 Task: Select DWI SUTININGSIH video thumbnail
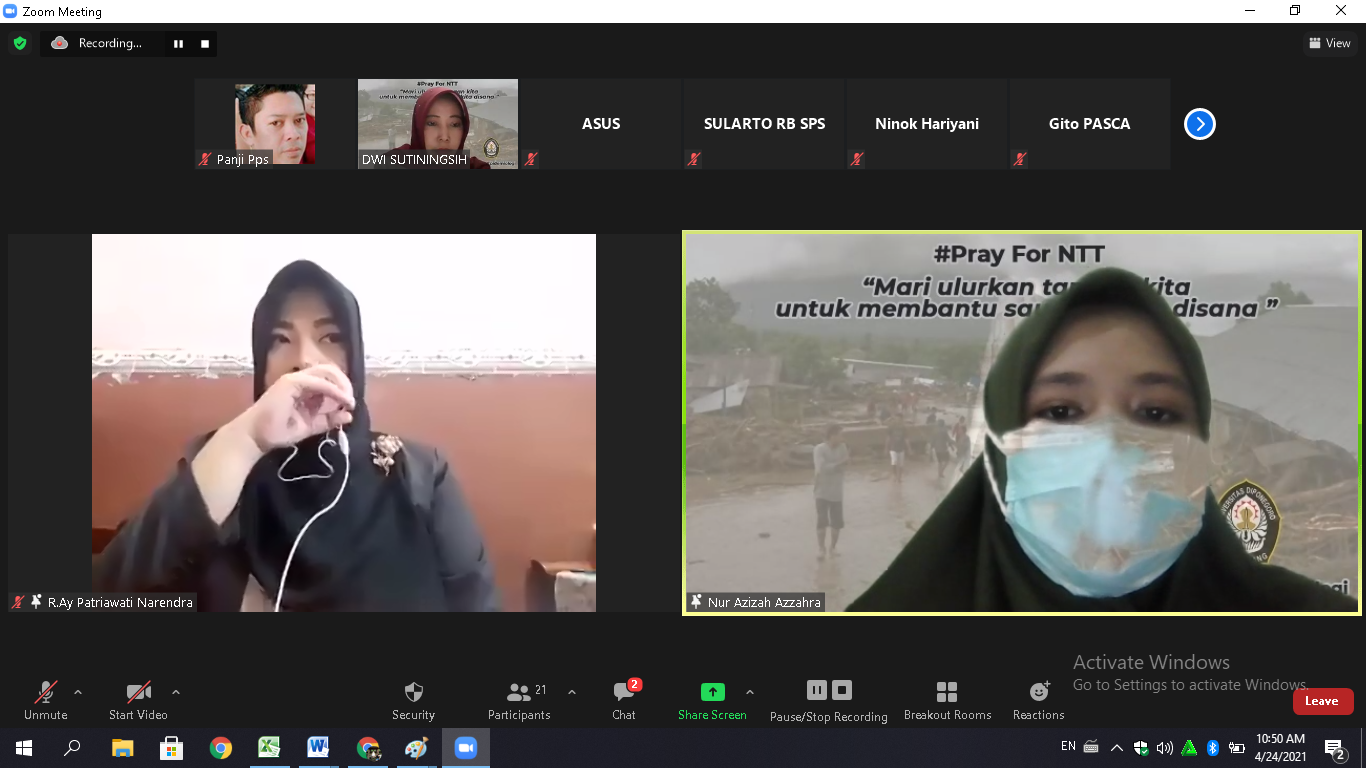tap(438, 124)
